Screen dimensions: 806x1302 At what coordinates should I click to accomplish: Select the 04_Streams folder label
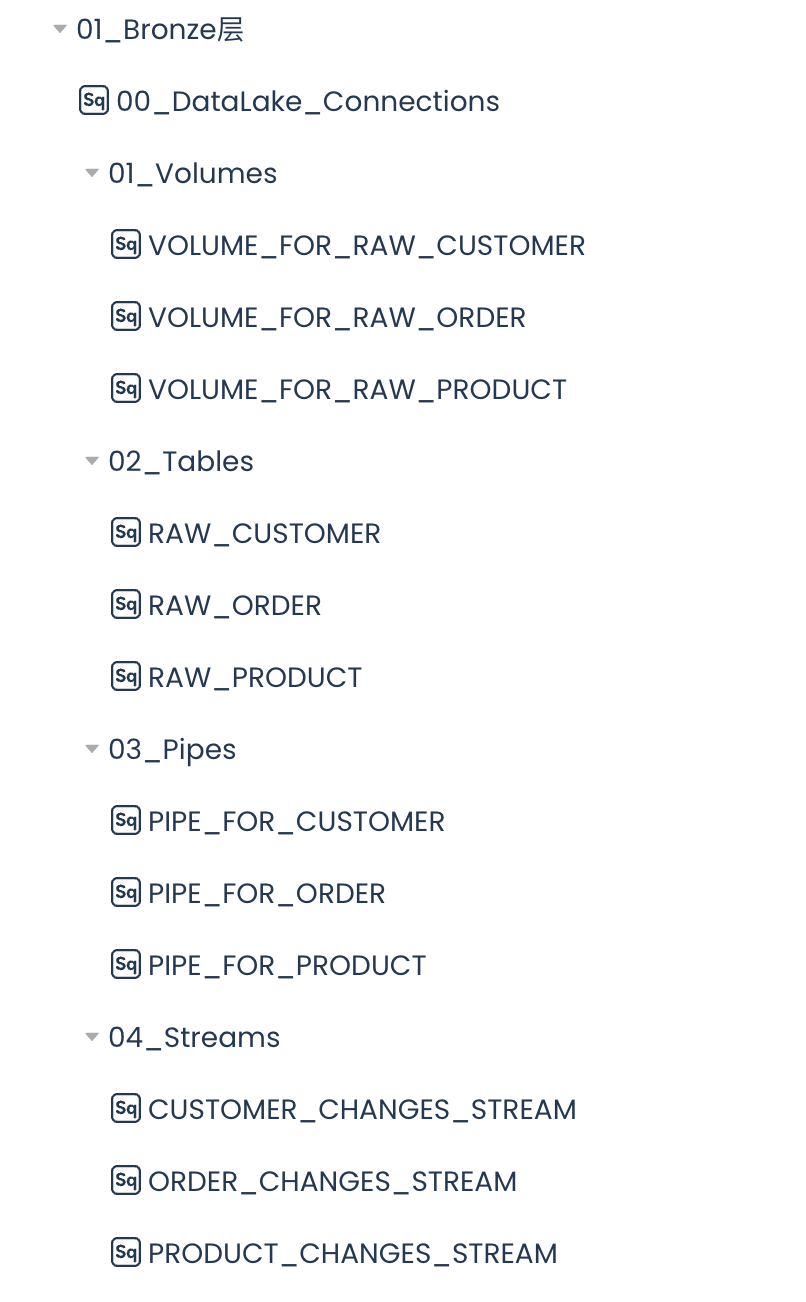point(194,1037)
